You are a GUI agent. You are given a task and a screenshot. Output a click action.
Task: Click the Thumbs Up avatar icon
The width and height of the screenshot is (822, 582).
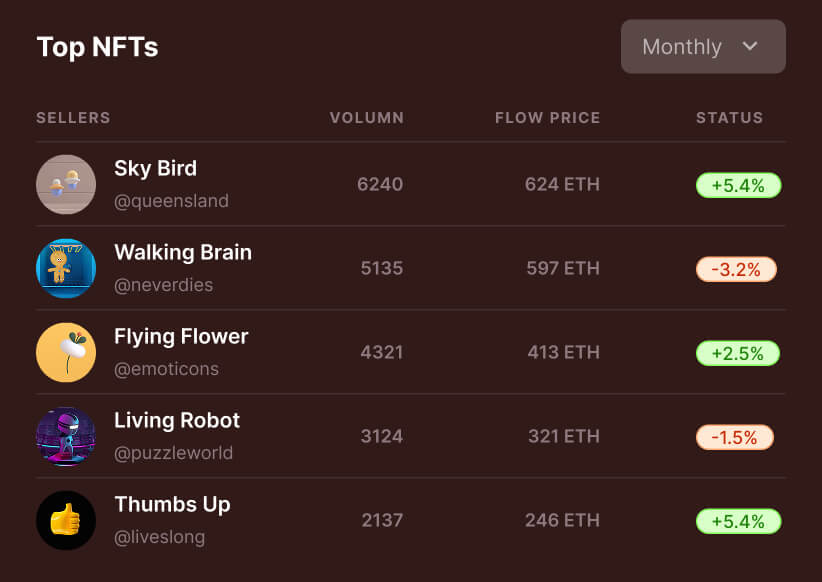tap(66, 520)
